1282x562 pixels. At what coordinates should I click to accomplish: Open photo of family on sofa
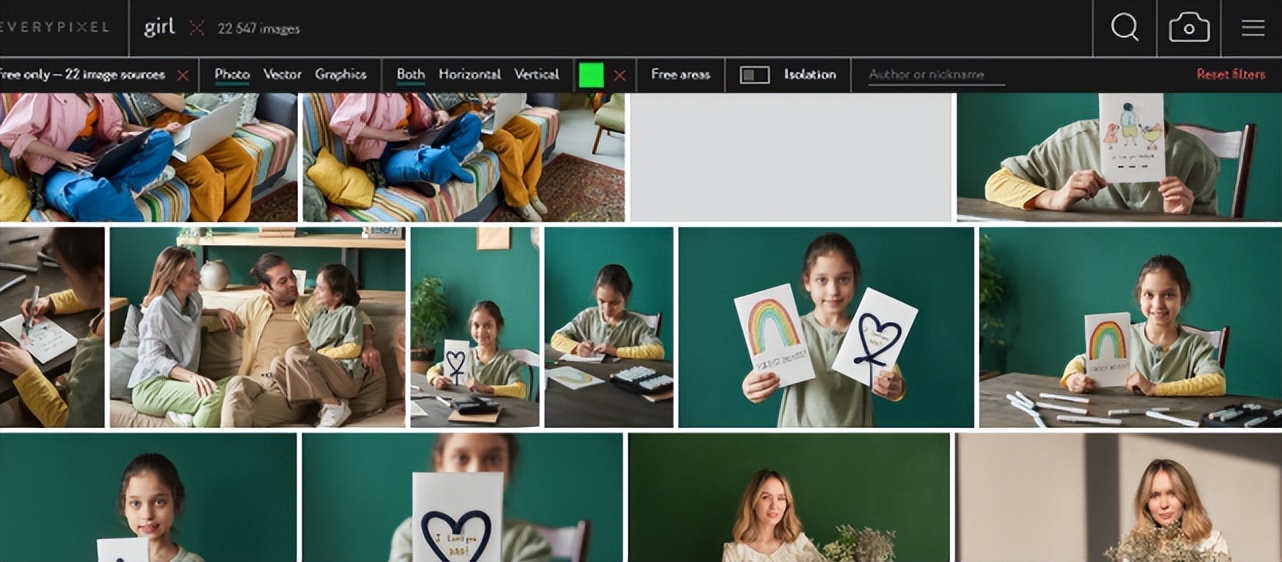(257, 327)
